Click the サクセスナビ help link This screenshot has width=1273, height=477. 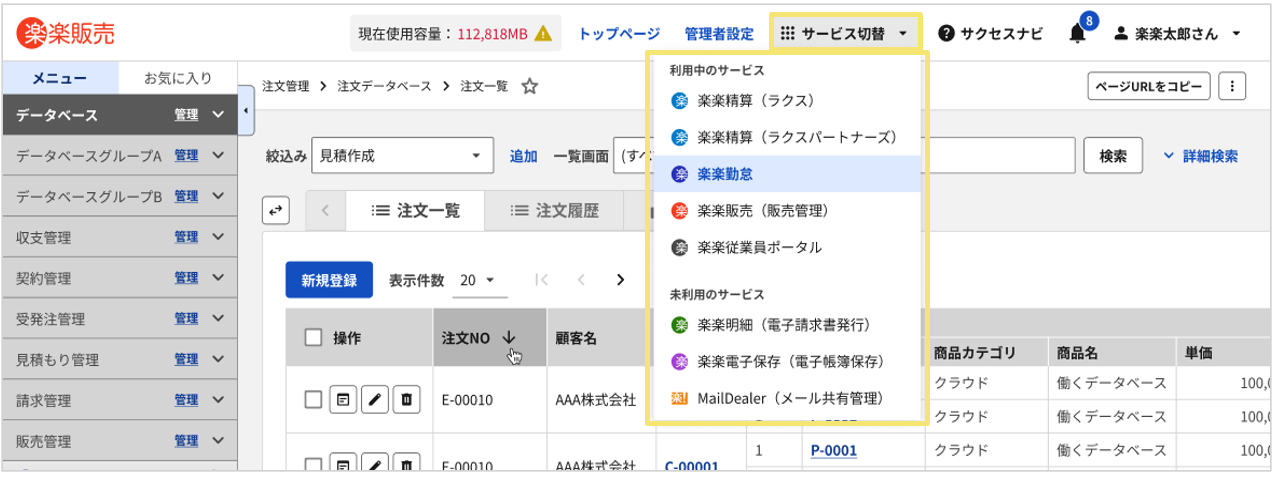pyautogui.click(x=991, y=33)
